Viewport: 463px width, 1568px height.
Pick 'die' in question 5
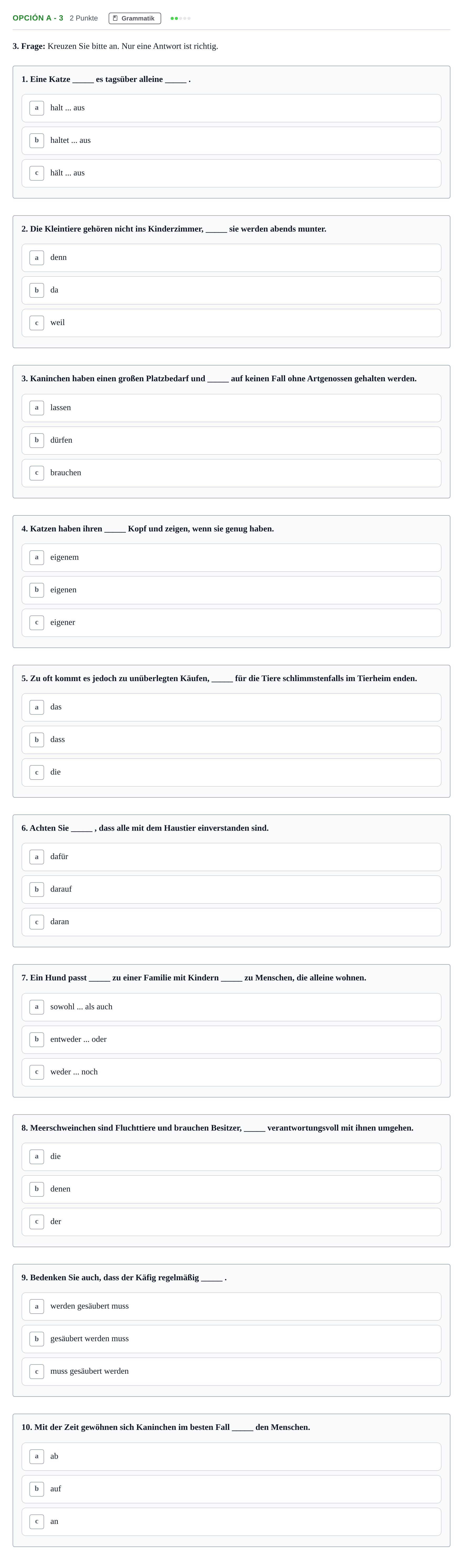[x=231, y=772]
